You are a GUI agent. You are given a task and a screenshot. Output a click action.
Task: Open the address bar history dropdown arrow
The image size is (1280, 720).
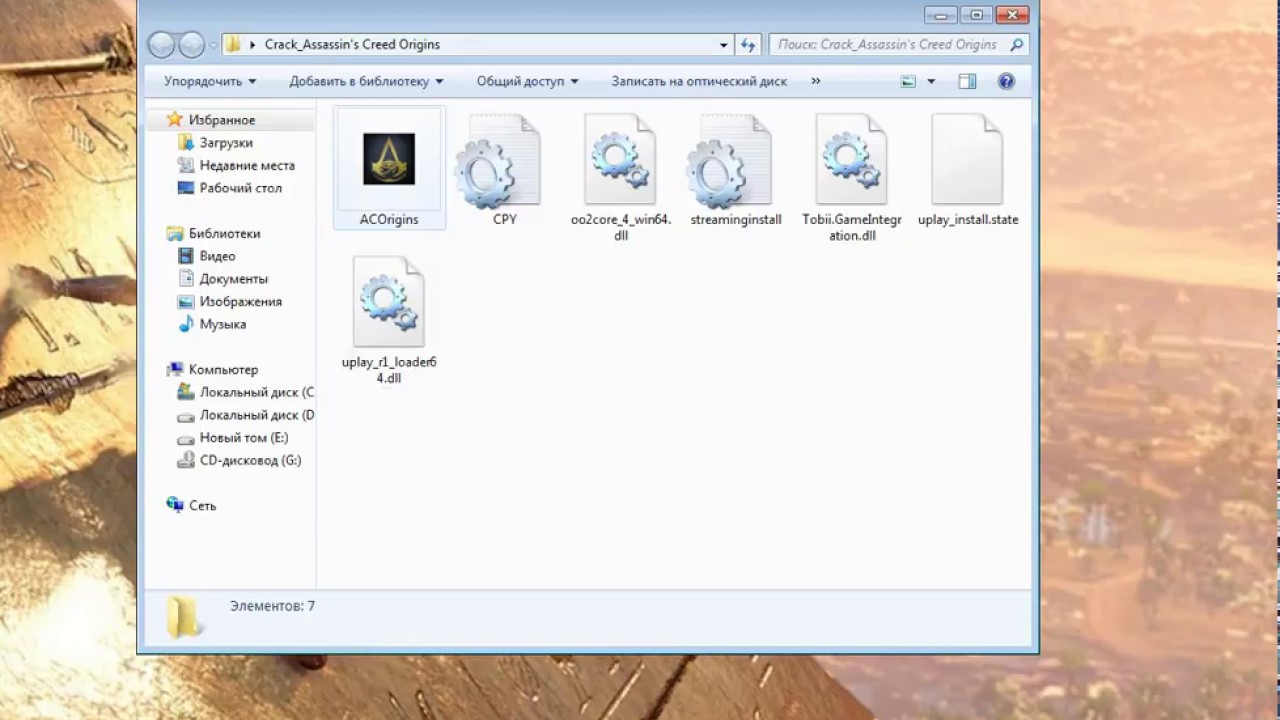pyautogui.click(x=724, y=44)
